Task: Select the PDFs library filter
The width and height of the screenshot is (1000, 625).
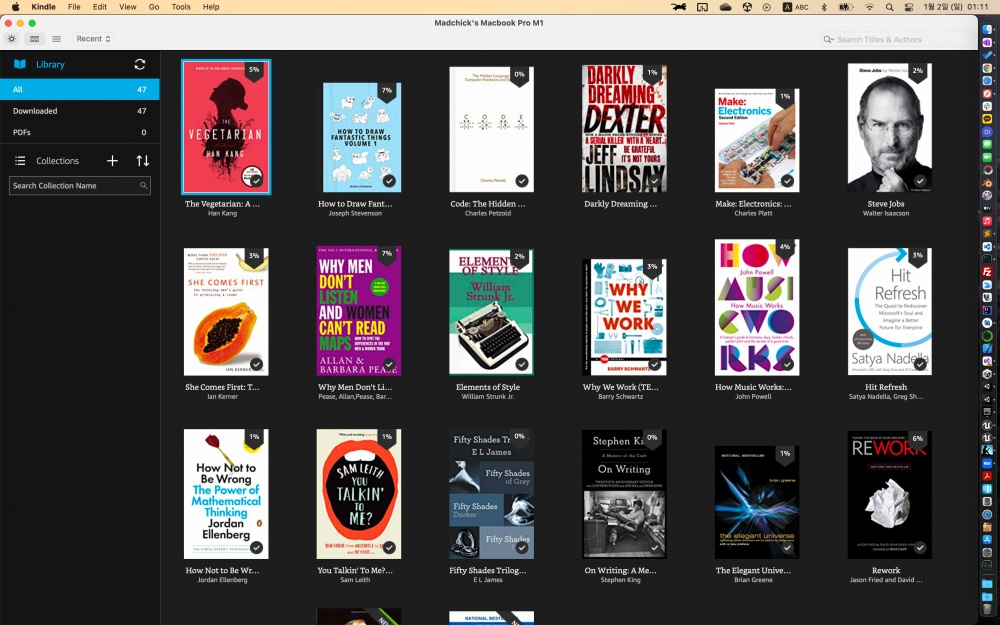Action: point(80,133)
